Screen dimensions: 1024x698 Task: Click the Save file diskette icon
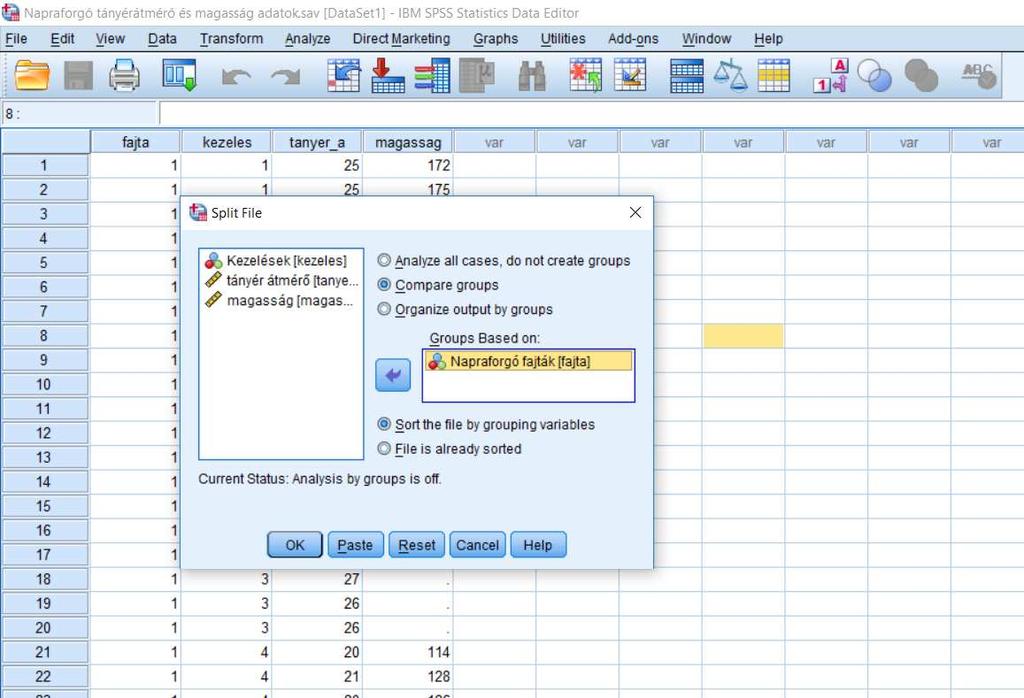pos(78,75)
